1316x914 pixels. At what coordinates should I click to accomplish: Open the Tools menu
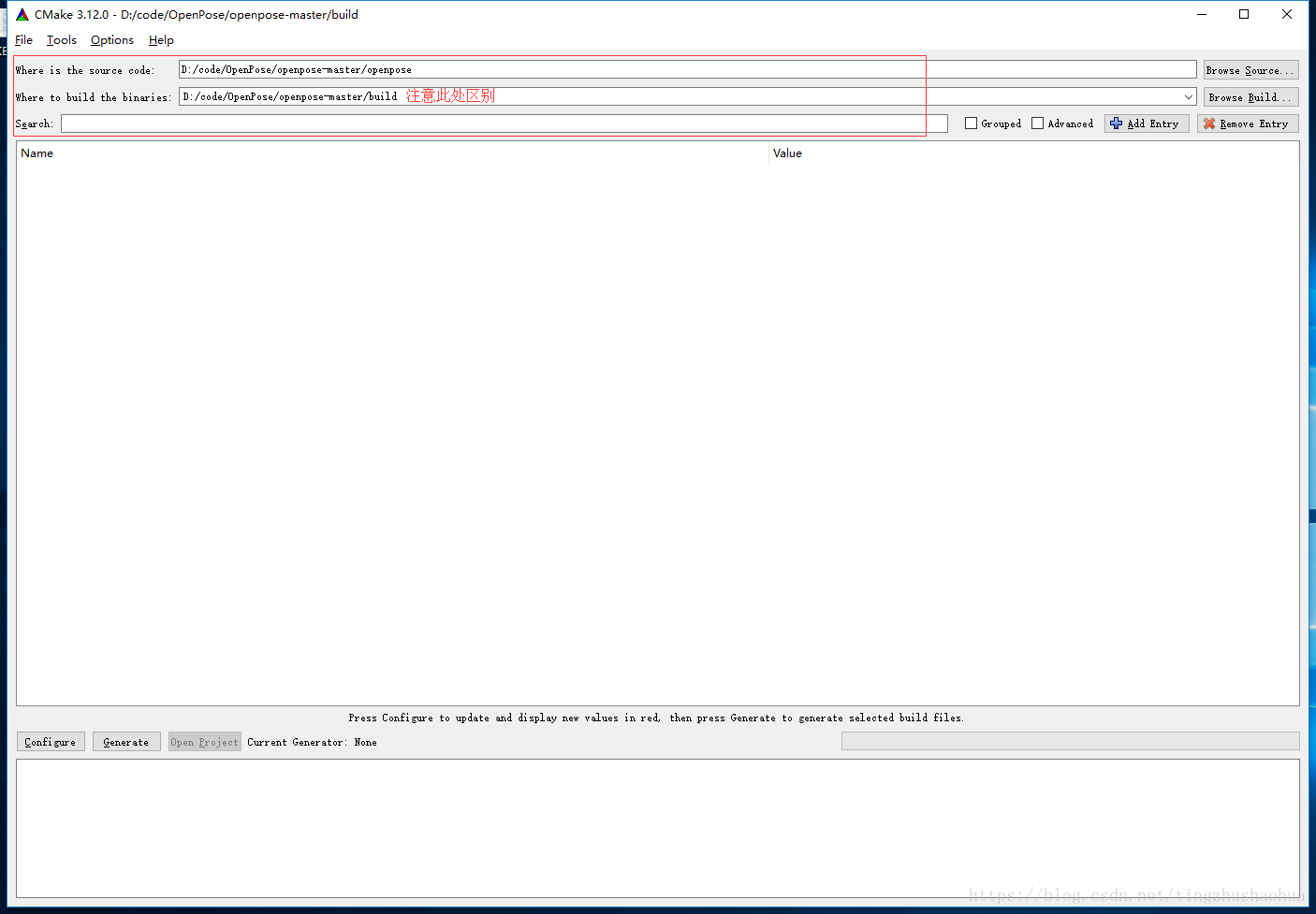pos(62,40)
